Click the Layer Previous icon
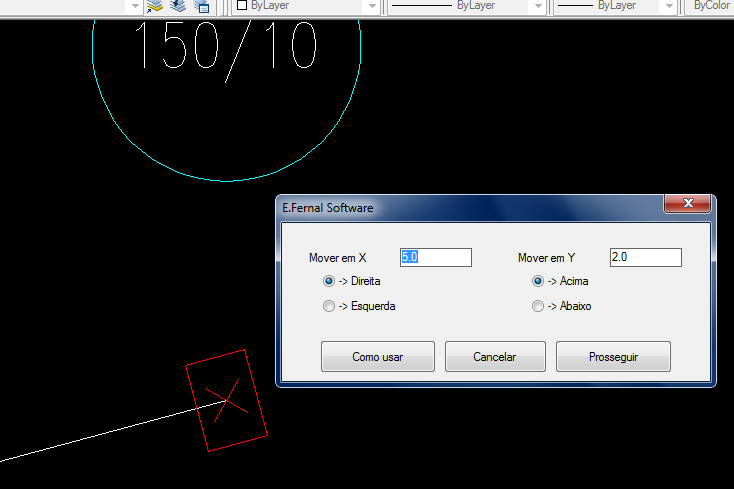This screenshot has width=734, height=489. point(178,6)
